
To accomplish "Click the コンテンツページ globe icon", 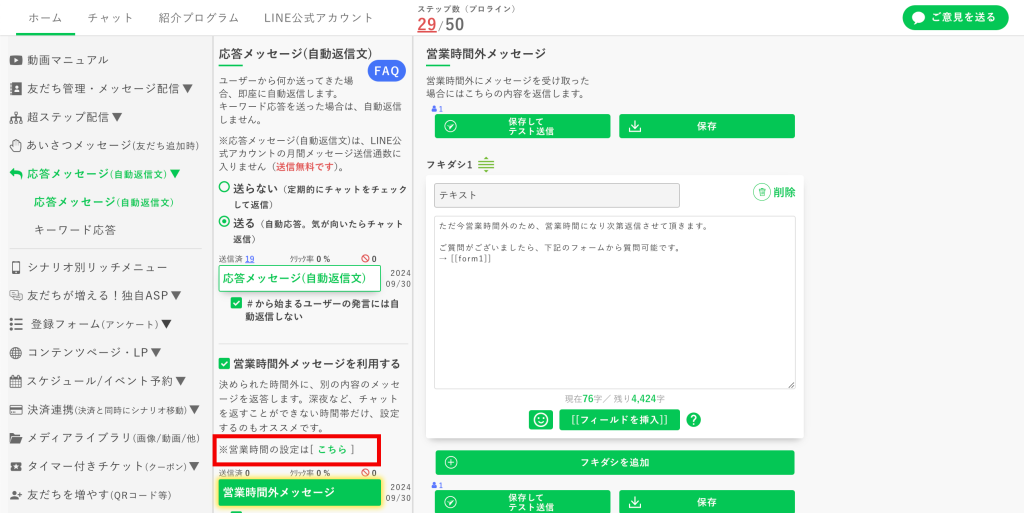I will tap(16, 352).
